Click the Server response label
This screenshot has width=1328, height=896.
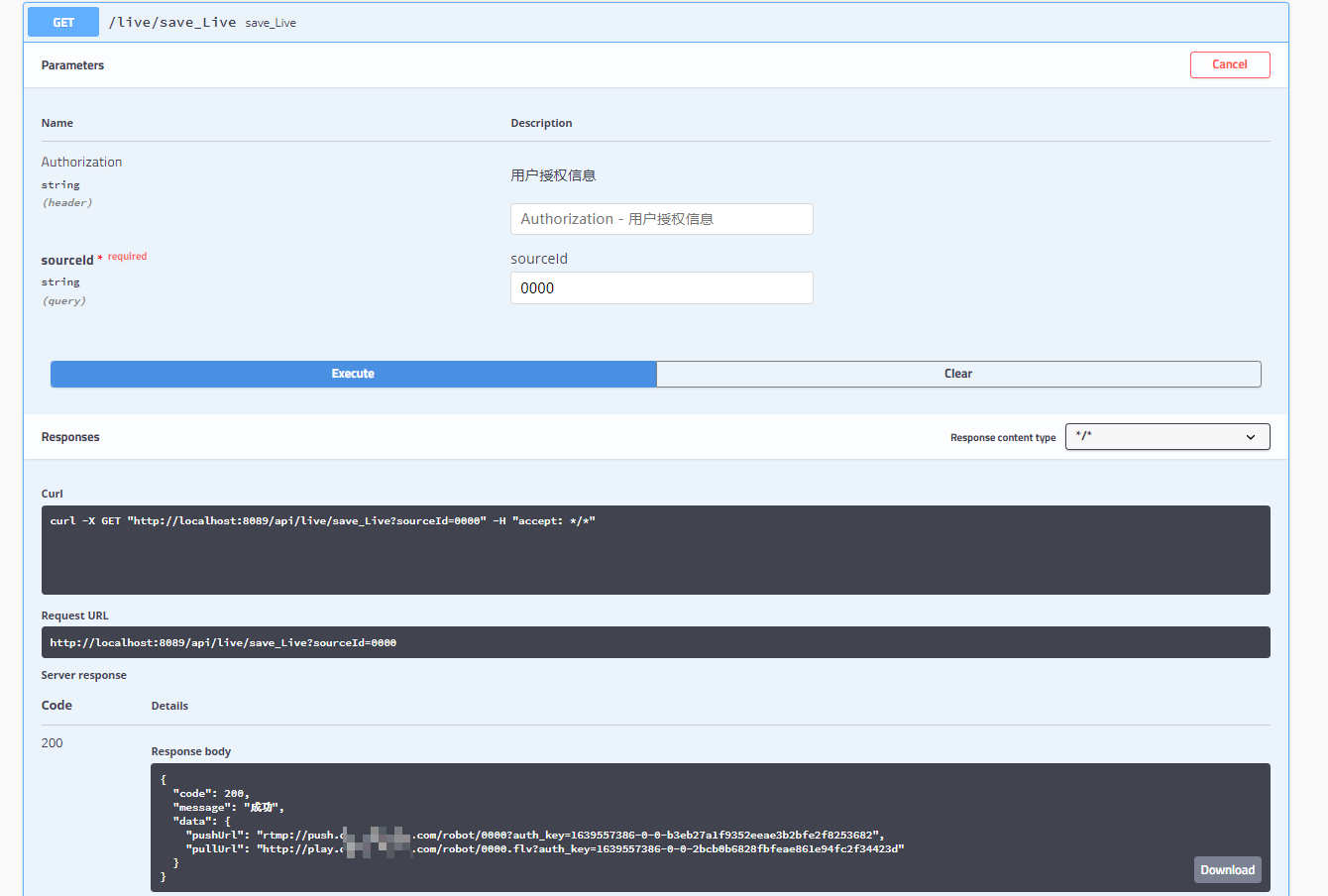coord(84,675)
